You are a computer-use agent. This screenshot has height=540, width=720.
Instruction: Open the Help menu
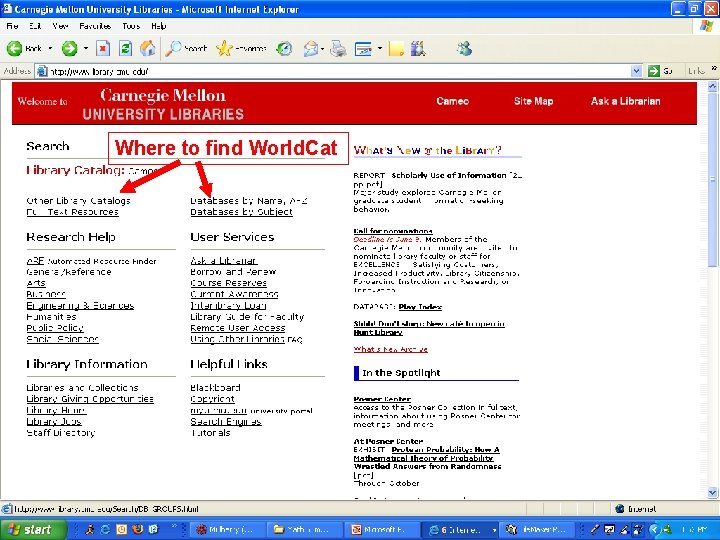pyautogui.click(x=158, y=26)
